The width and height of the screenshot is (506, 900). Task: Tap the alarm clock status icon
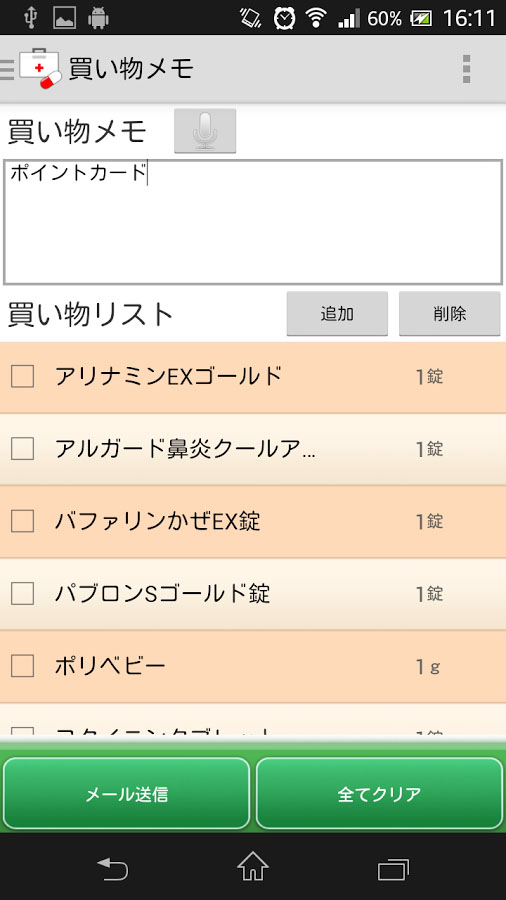pos(285,18)
